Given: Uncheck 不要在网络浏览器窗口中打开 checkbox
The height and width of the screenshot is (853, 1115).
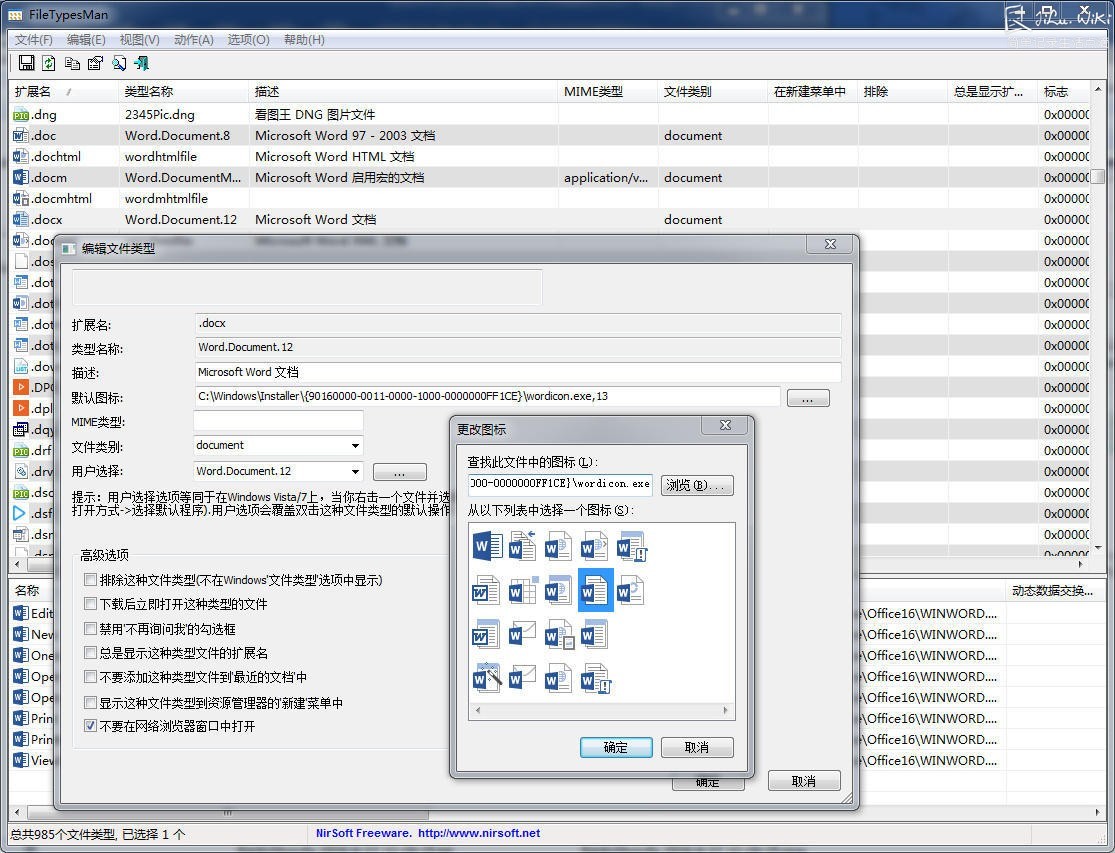Looking at the screenshot, I should pos(90,726).
